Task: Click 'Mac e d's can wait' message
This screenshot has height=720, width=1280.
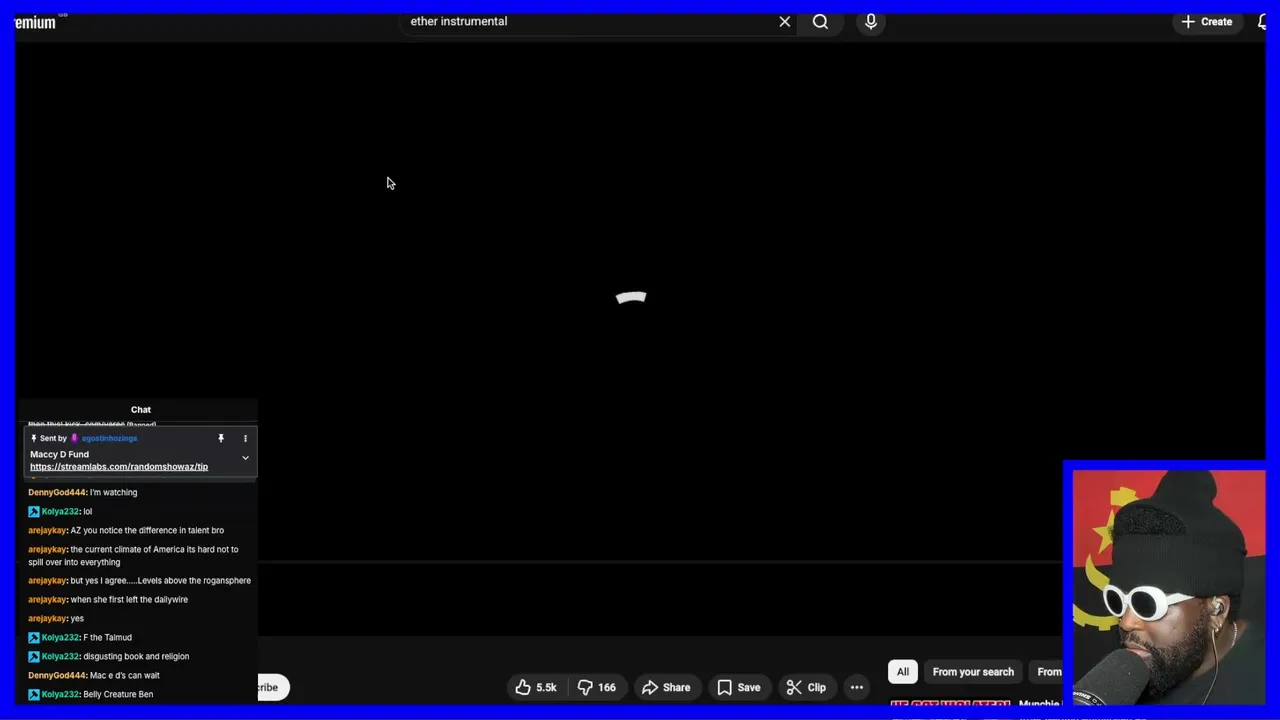Action: pos(94,675)
